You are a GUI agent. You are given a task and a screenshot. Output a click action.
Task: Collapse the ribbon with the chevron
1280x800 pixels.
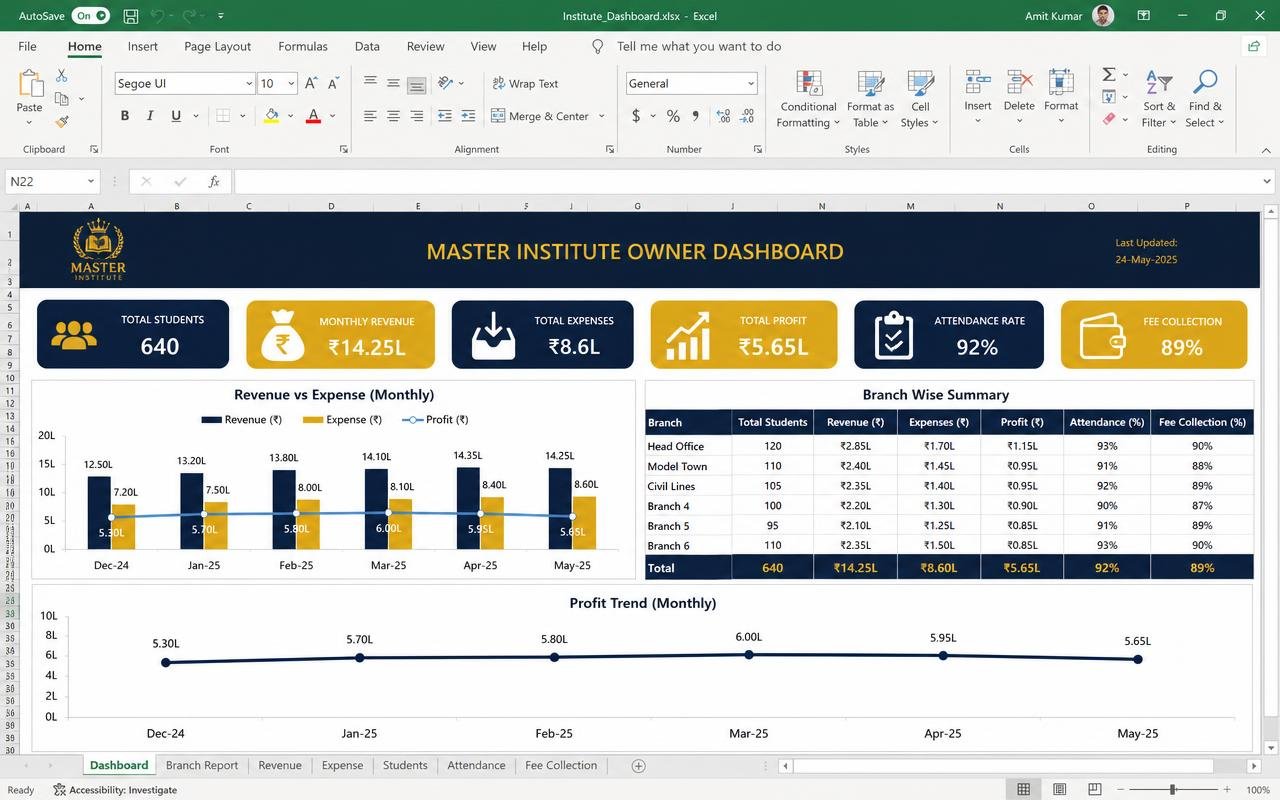(x=1266, y=150)
